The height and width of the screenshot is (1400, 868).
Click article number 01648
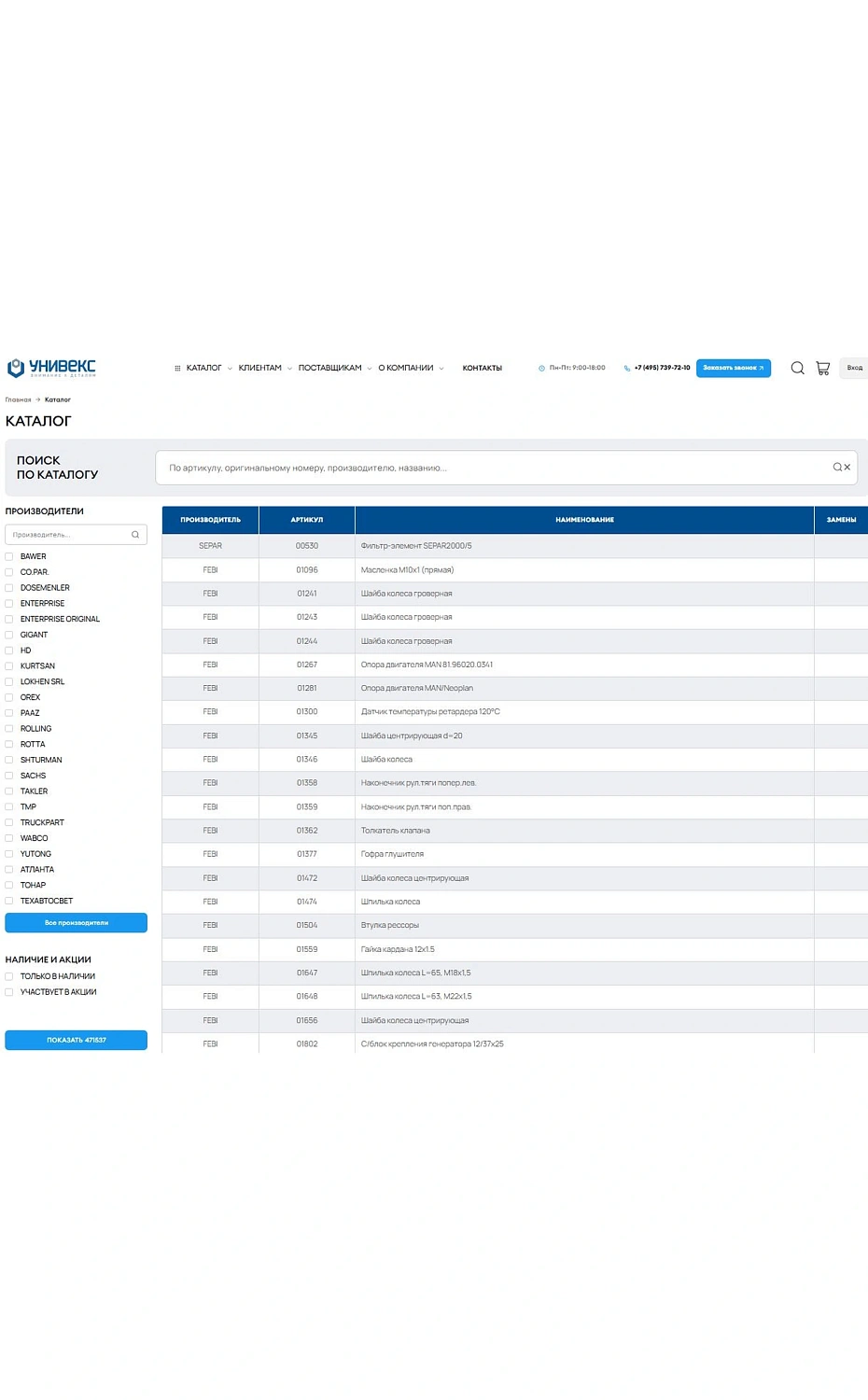coord(307,997)
